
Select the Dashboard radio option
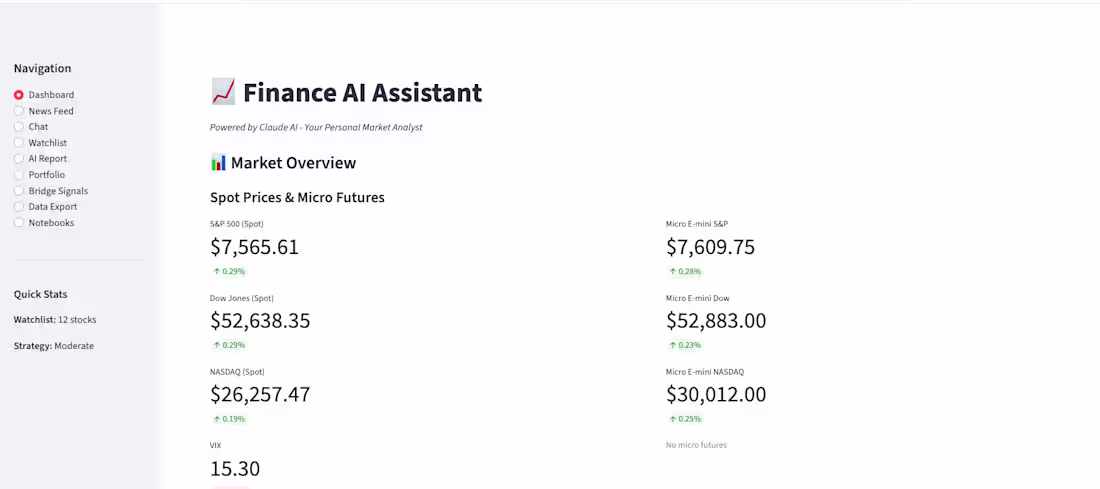tap(43, 95)
